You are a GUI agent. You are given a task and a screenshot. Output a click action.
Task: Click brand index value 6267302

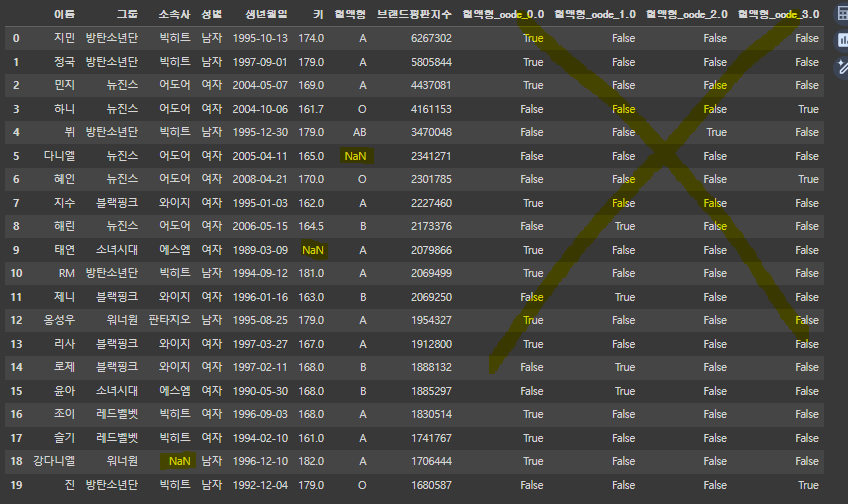431,38
